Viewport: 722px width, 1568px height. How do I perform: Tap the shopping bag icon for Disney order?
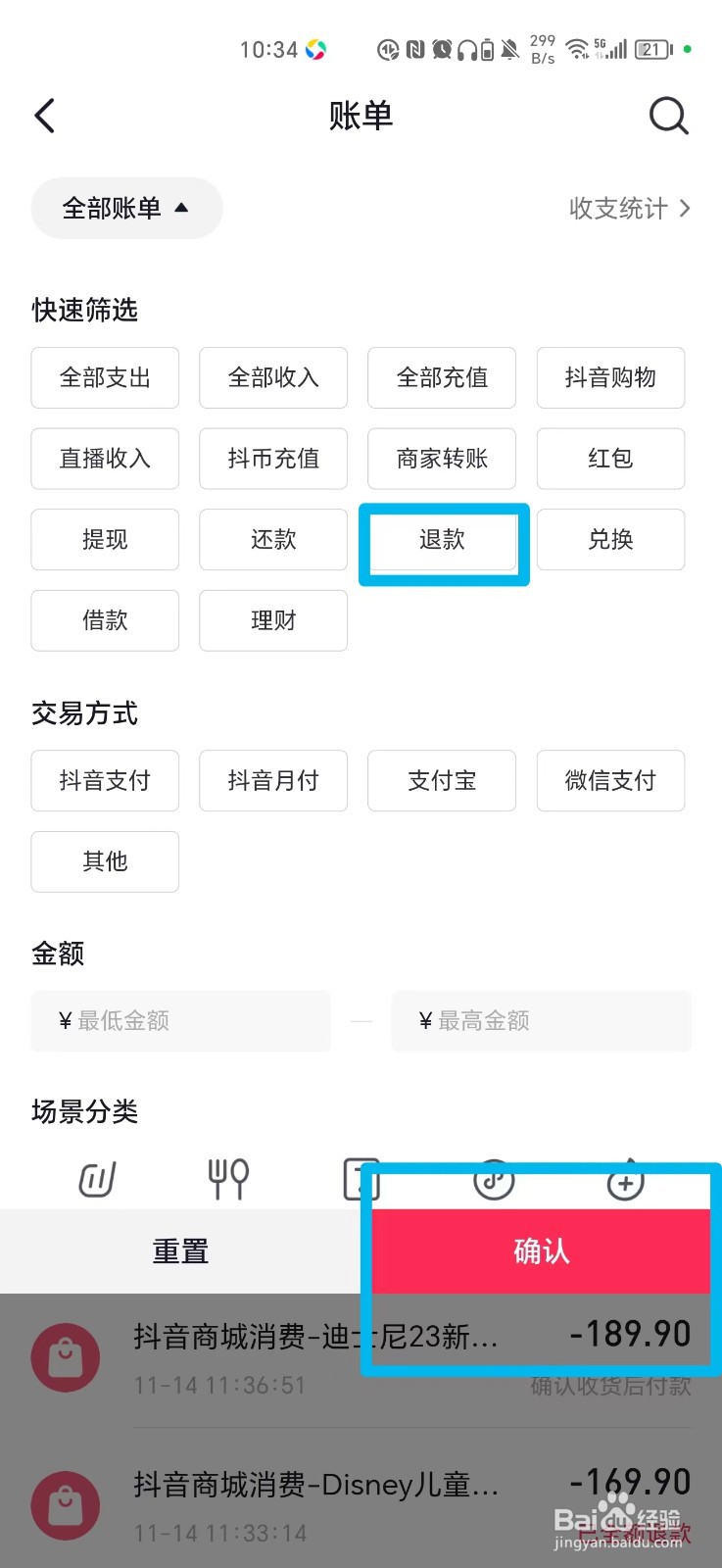point(66,1504)
